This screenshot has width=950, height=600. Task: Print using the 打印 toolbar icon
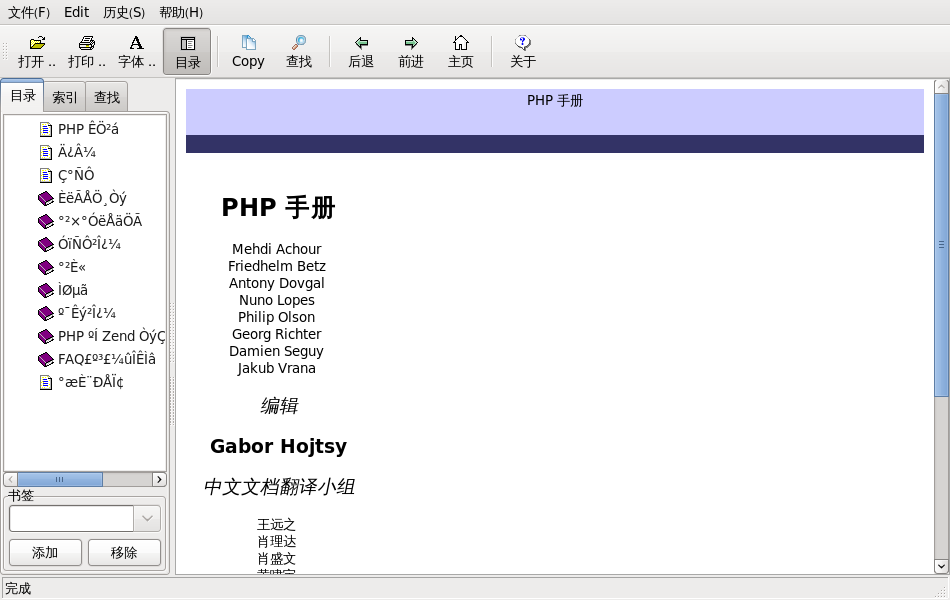tap(87, 52)
